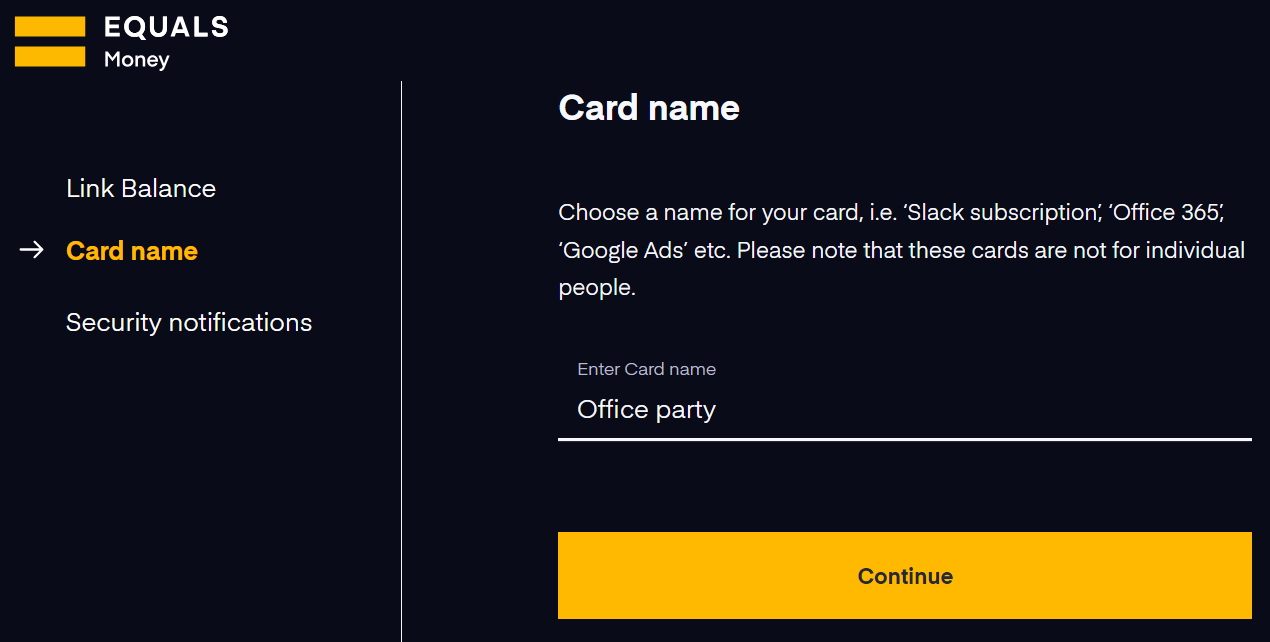Image resolution: width=1270 pixels, height=642 pixels.
Task: Click the EQUALS wordmark text
Action: (x=166, y=28)
